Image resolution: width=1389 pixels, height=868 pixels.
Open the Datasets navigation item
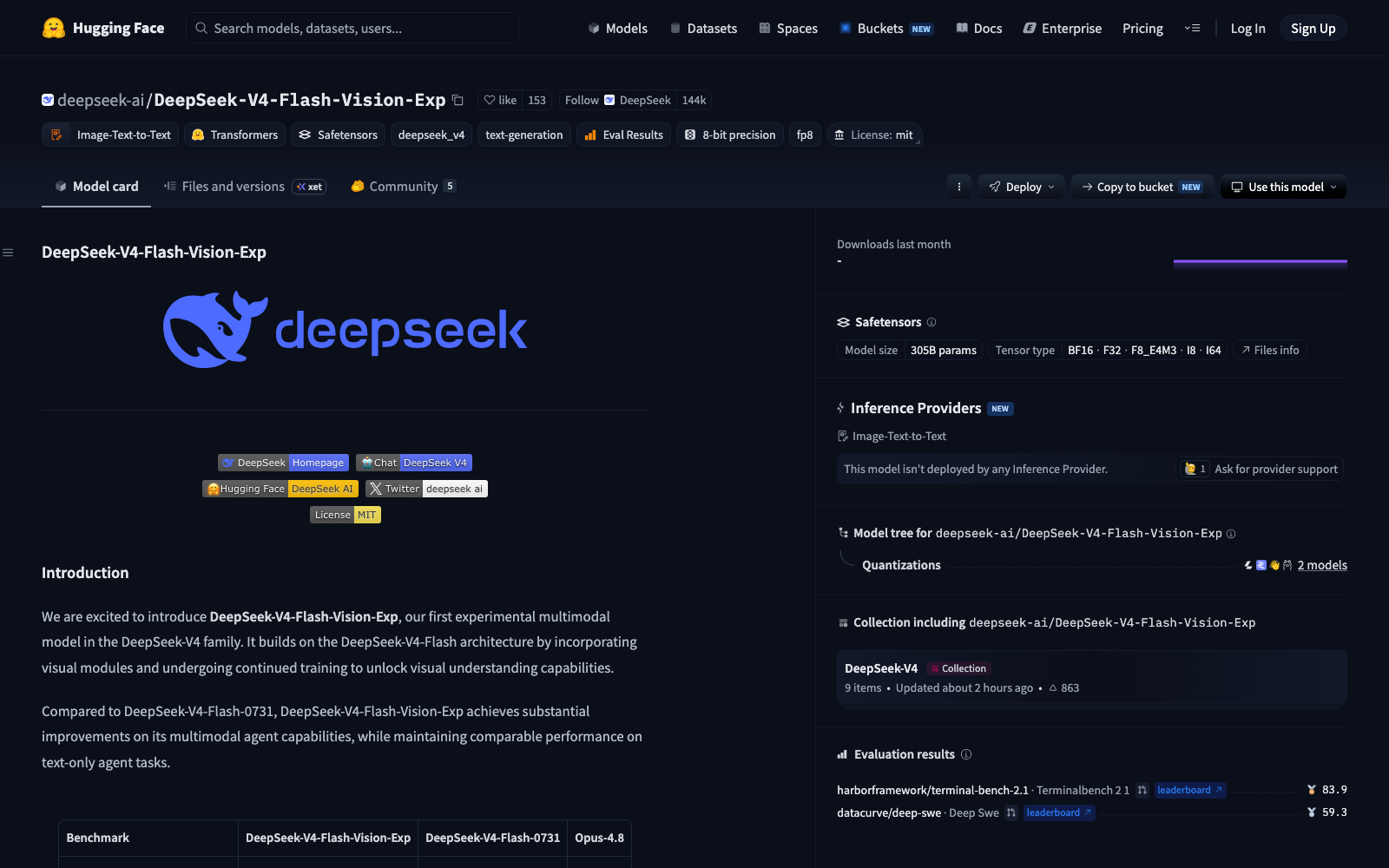[x=703, y=28]
